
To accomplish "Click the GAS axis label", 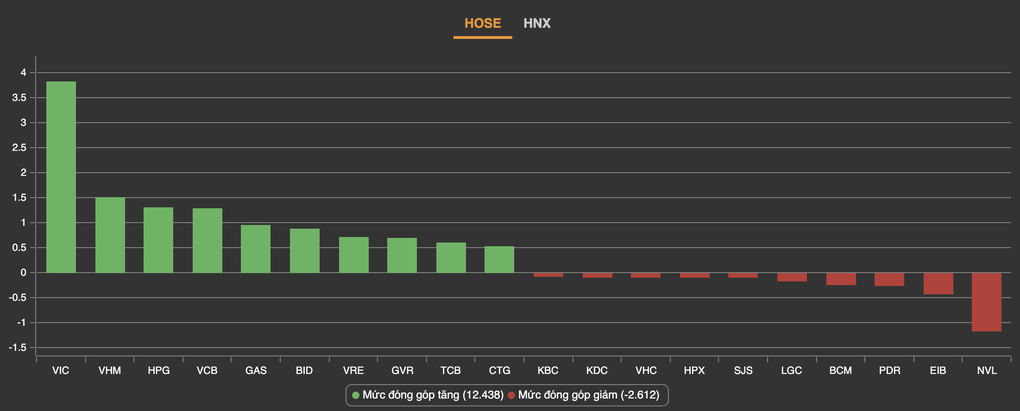I will 256,371.
